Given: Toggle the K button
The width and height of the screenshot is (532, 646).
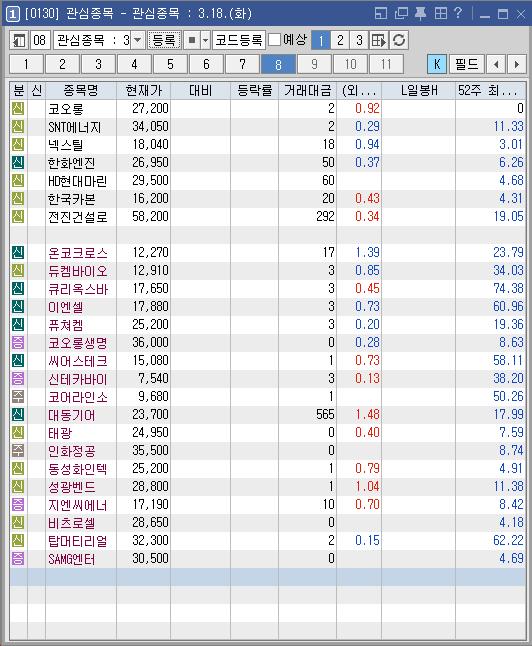Looking at the screenshot, I should pos(437,64).
